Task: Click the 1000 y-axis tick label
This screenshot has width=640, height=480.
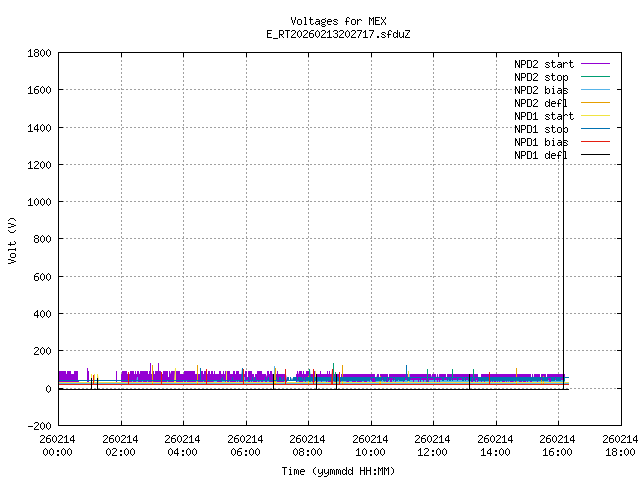Action: (x=40, y=201)
